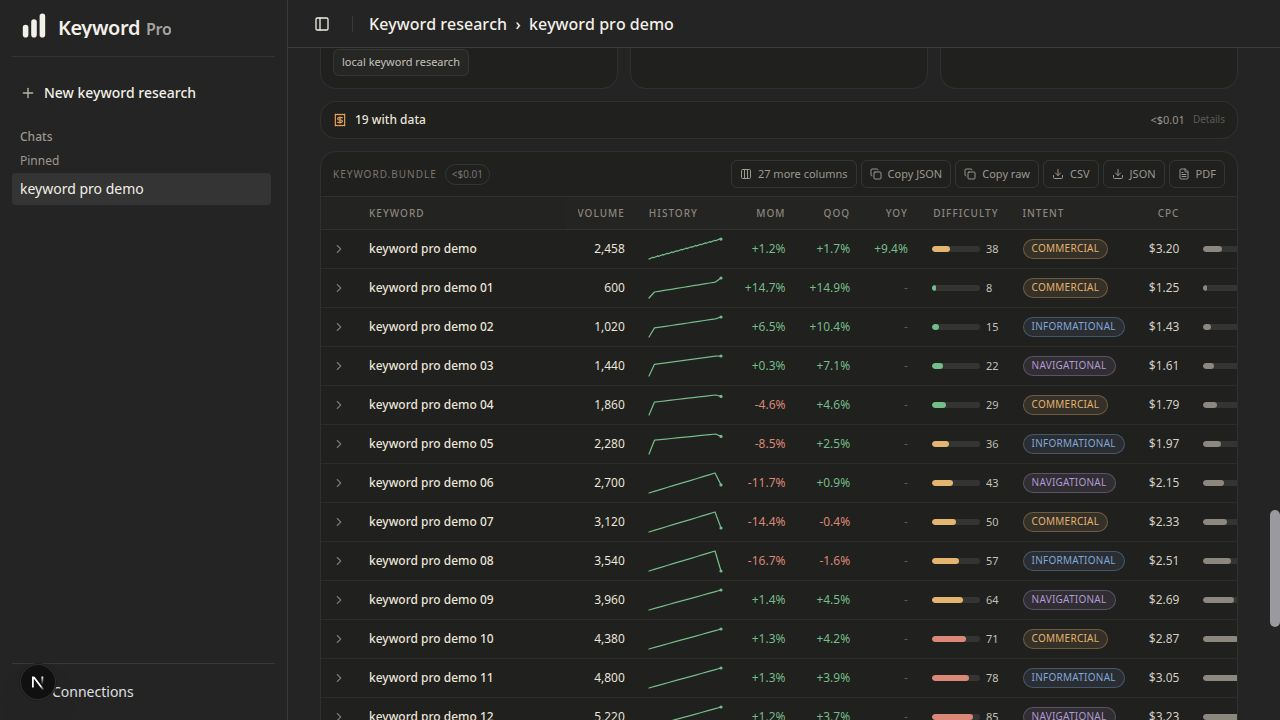The height and width of the screenshot is (720, 1280).
Task: Click the -16.7% MoM value
Action: coord(767,561)
